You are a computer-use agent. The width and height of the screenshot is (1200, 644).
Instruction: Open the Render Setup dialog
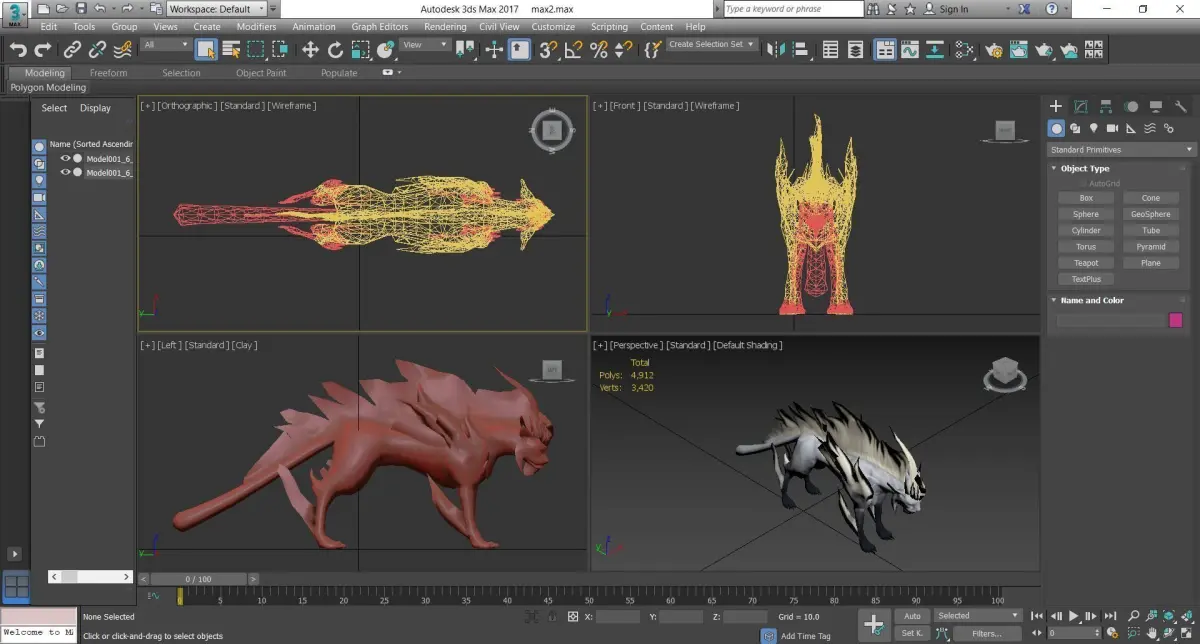pos(994,49)
